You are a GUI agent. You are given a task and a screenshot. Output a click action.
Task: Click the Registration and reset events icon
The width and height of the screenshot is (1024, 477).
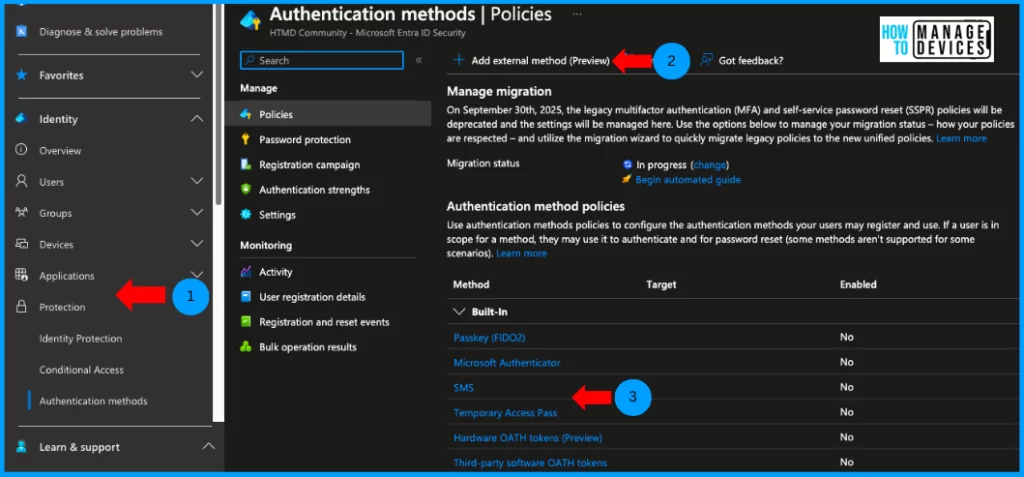(x=246, y=321)
